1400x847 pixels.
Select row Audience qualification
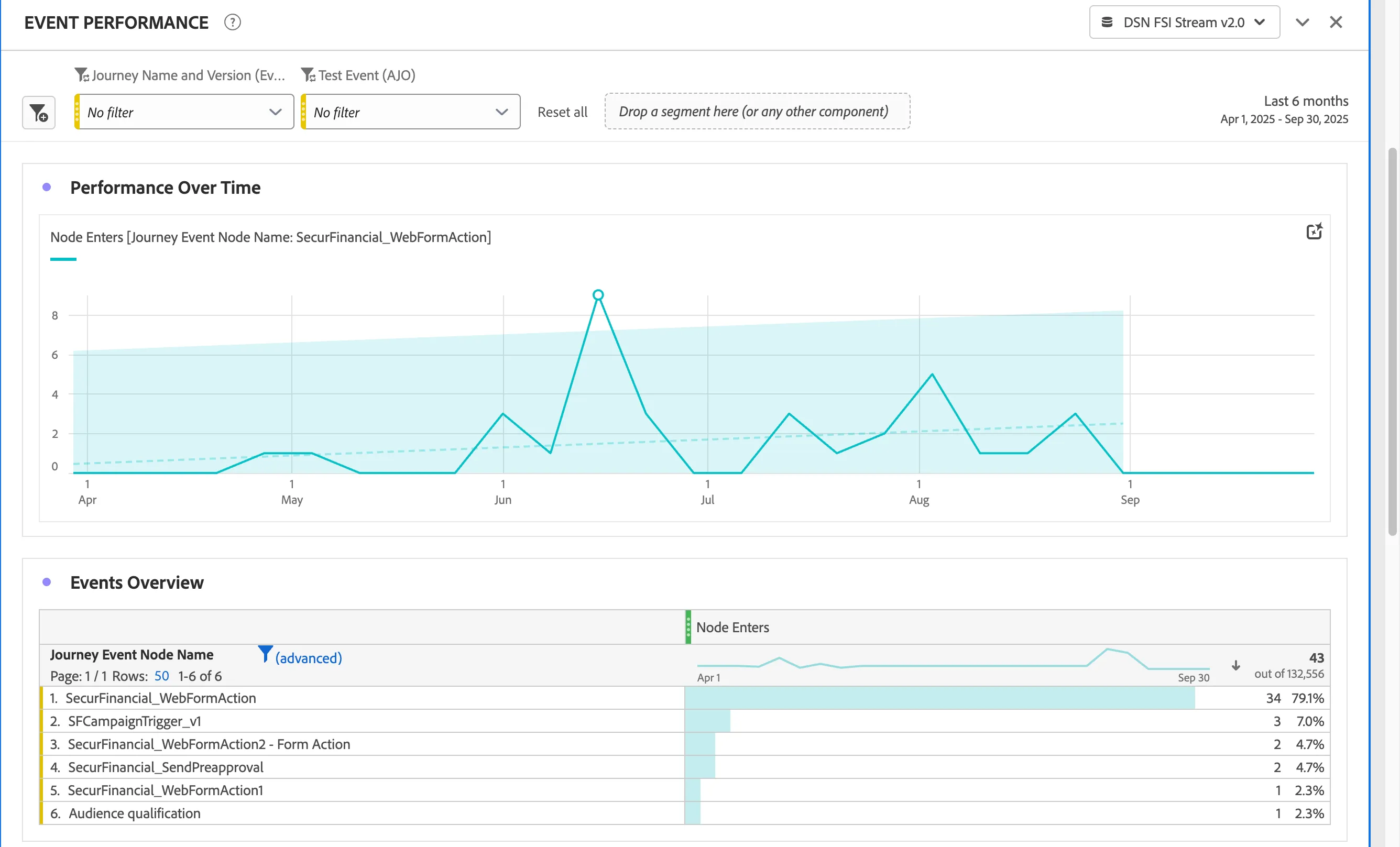(x=685, y=813)
